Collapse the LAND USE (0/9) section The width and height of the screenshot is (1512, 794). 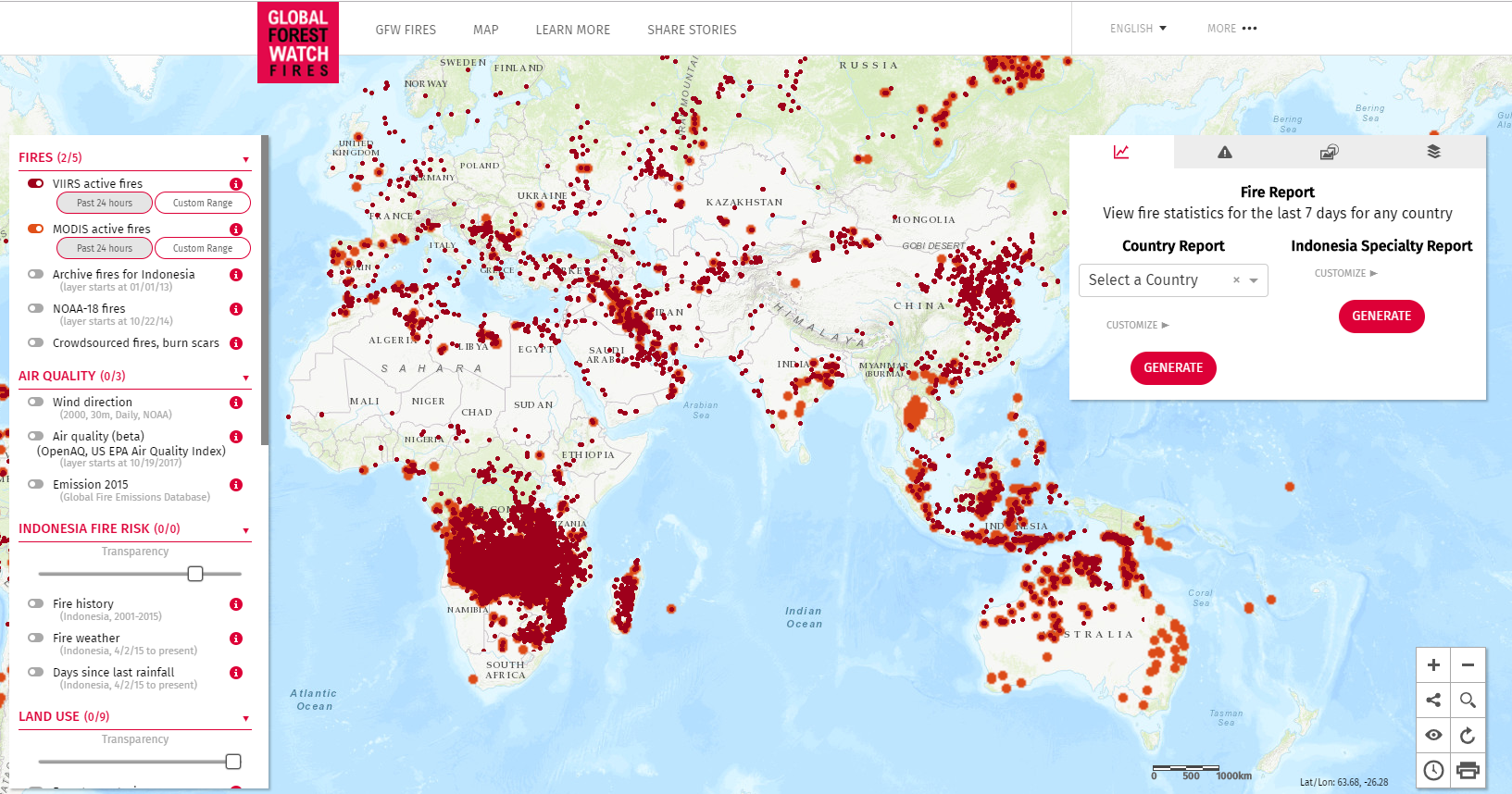pyautogui.click(x=245, y=718)
